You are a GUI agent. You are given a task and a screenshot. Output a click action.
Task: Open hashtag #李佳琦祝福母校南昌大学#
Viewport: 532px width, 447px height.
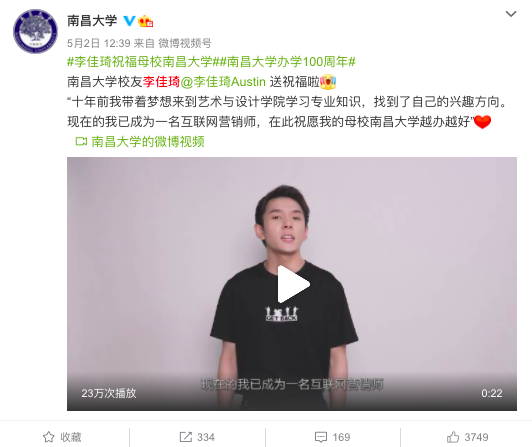[140, 62]
